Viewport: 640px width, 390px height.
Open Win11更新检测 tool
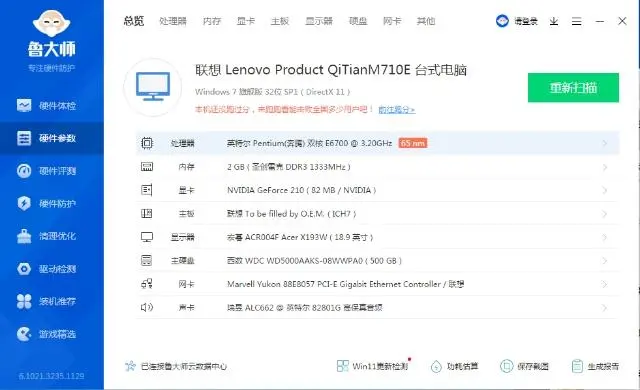coord(372,366)
